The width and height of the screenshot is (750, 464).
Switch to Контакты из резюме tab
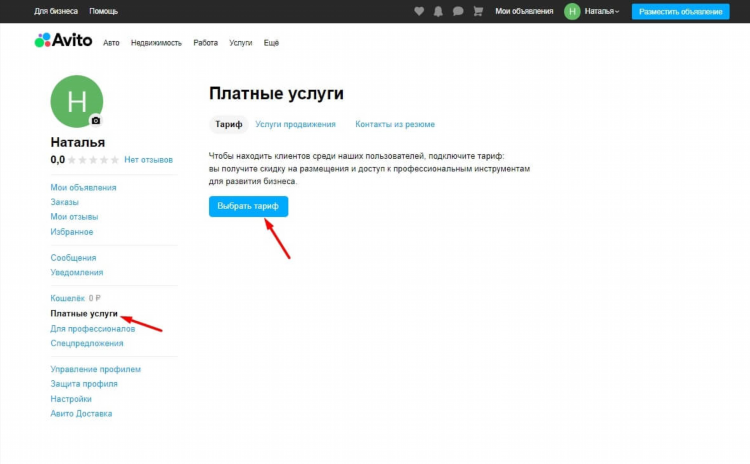click(395, 124)
